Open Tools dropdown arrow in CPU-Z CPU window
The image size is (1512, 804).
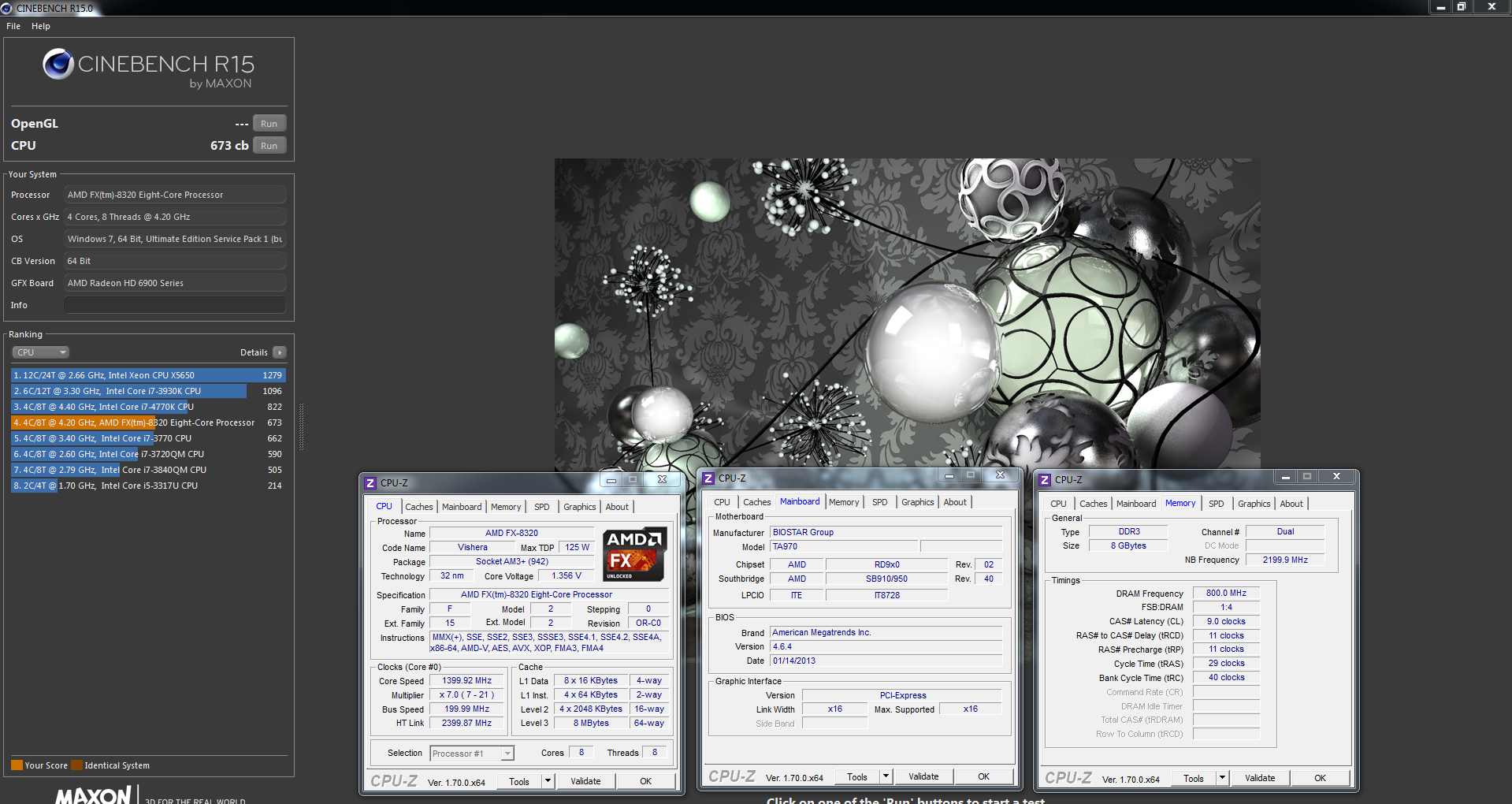point(548,781)
